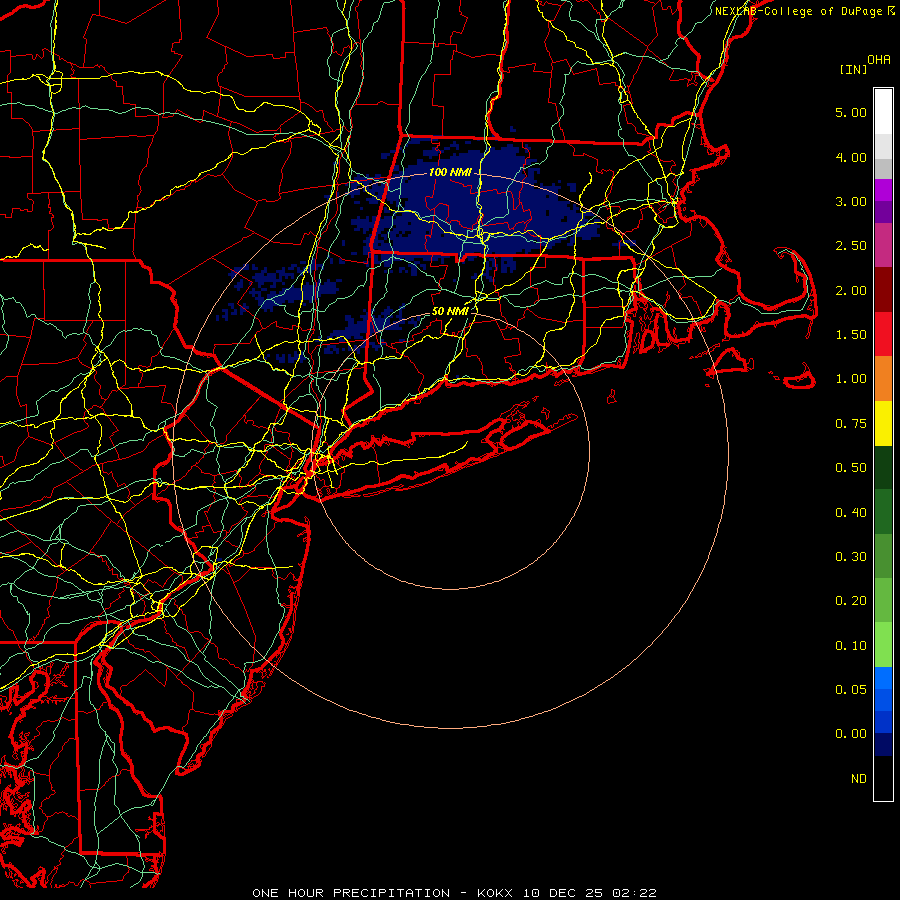The height and width of the screenshot is (900, 900).
Task: Click the 0.10 legend value
Action: pos(851,646)
